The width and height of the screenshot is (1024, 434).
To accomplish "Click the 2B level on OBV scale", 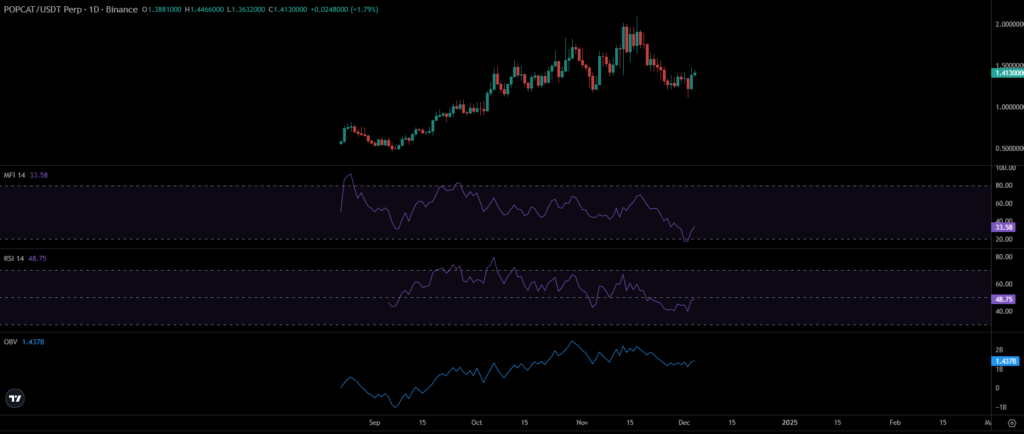I will click(x=998, y=350).
